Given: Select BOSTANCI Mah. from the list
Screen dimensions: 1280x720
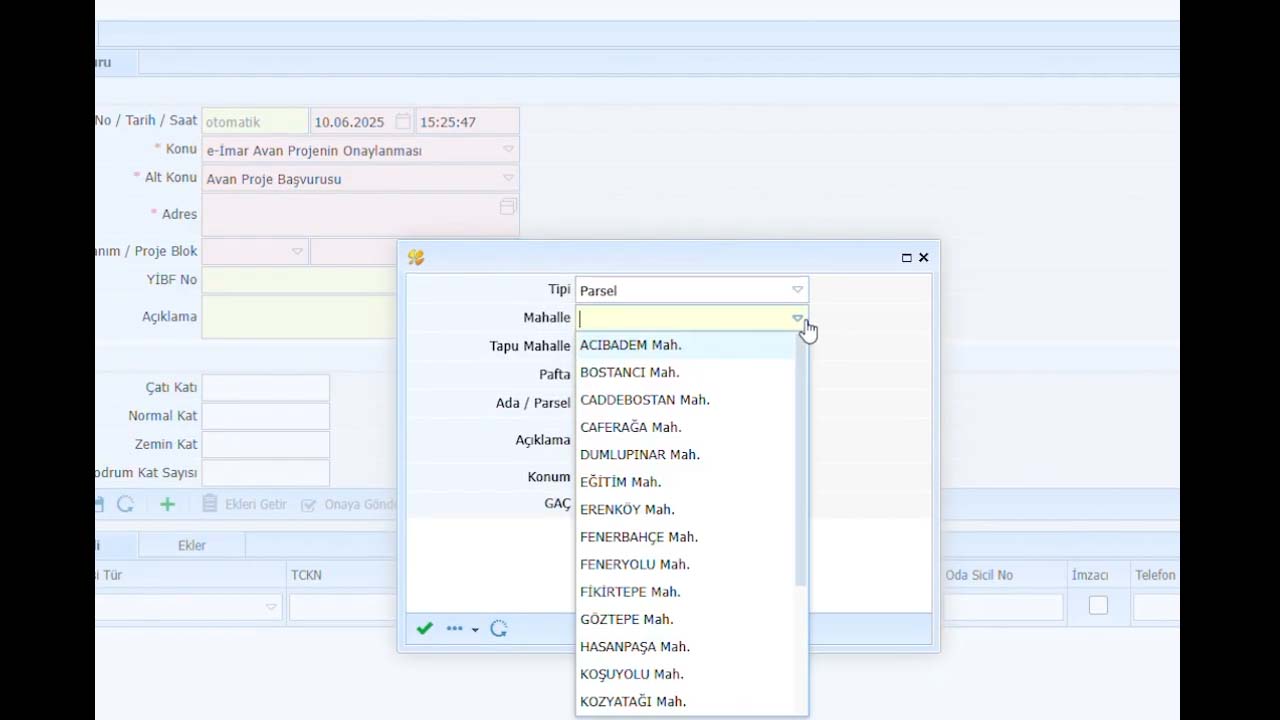Looking at the screenshot, I should click(686, 372).
